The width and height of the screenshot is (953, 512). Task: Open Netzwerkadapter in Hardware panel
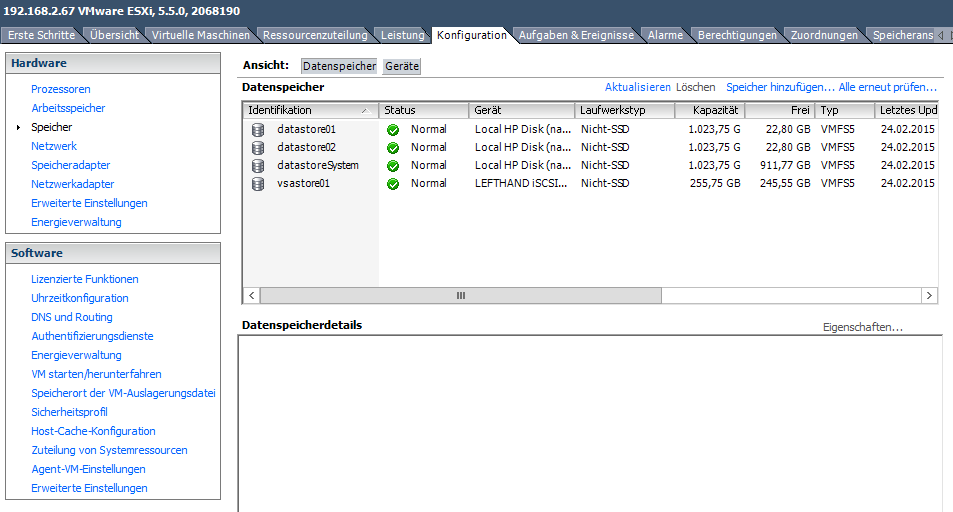73,184
